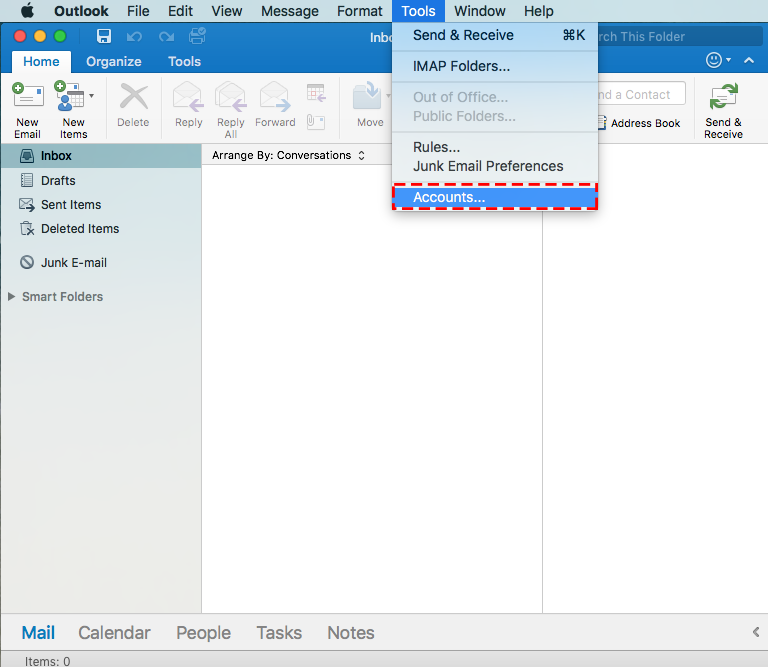
Task: Select the Sent Items folder
Action: [x=101, y=205]
